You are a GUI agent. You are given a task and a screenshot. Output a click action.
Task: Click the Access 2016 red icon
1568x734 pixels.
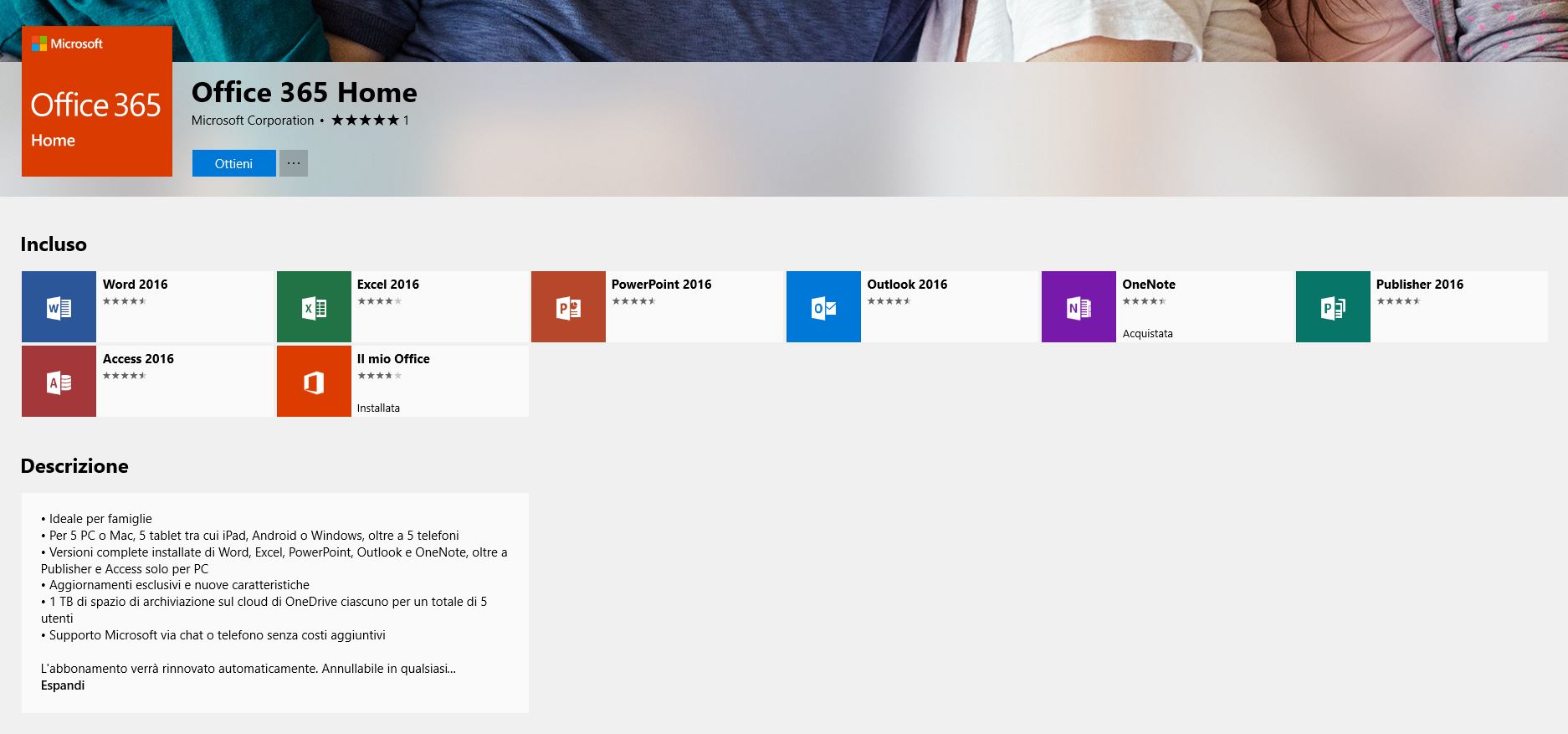[x=59, y=381]
